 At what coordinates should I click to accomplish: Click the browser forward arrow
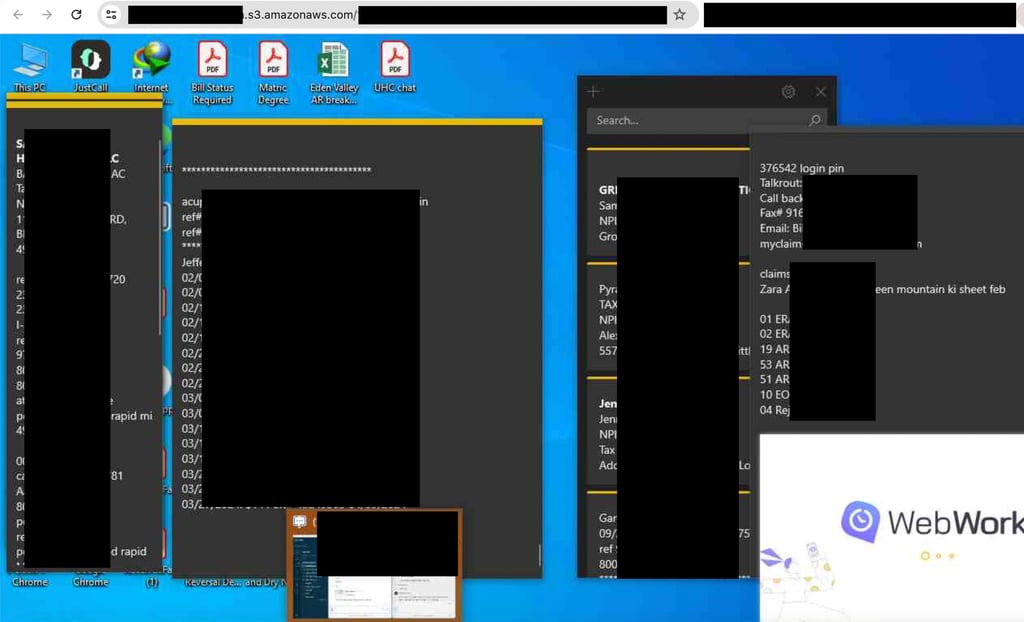click(x=47, y=14)
